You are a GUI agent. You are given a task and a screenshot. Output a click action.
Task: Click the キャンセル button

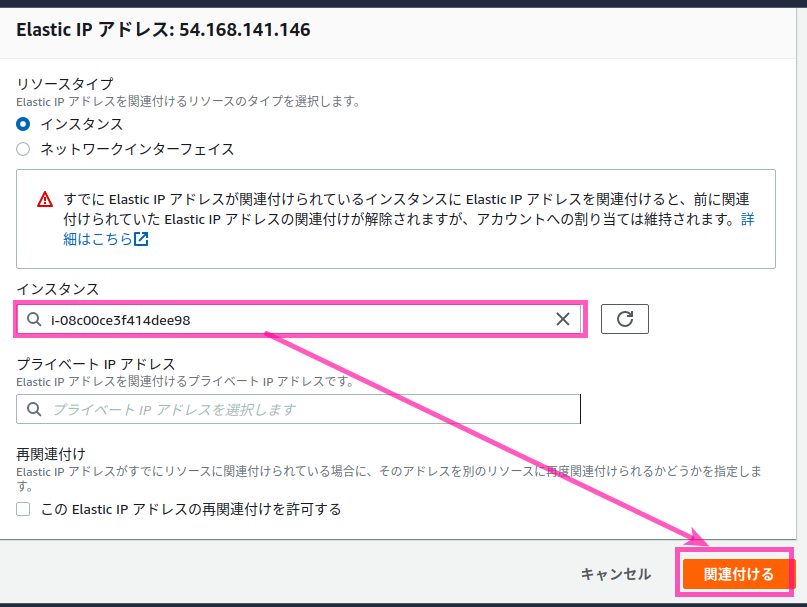point(616,574)
